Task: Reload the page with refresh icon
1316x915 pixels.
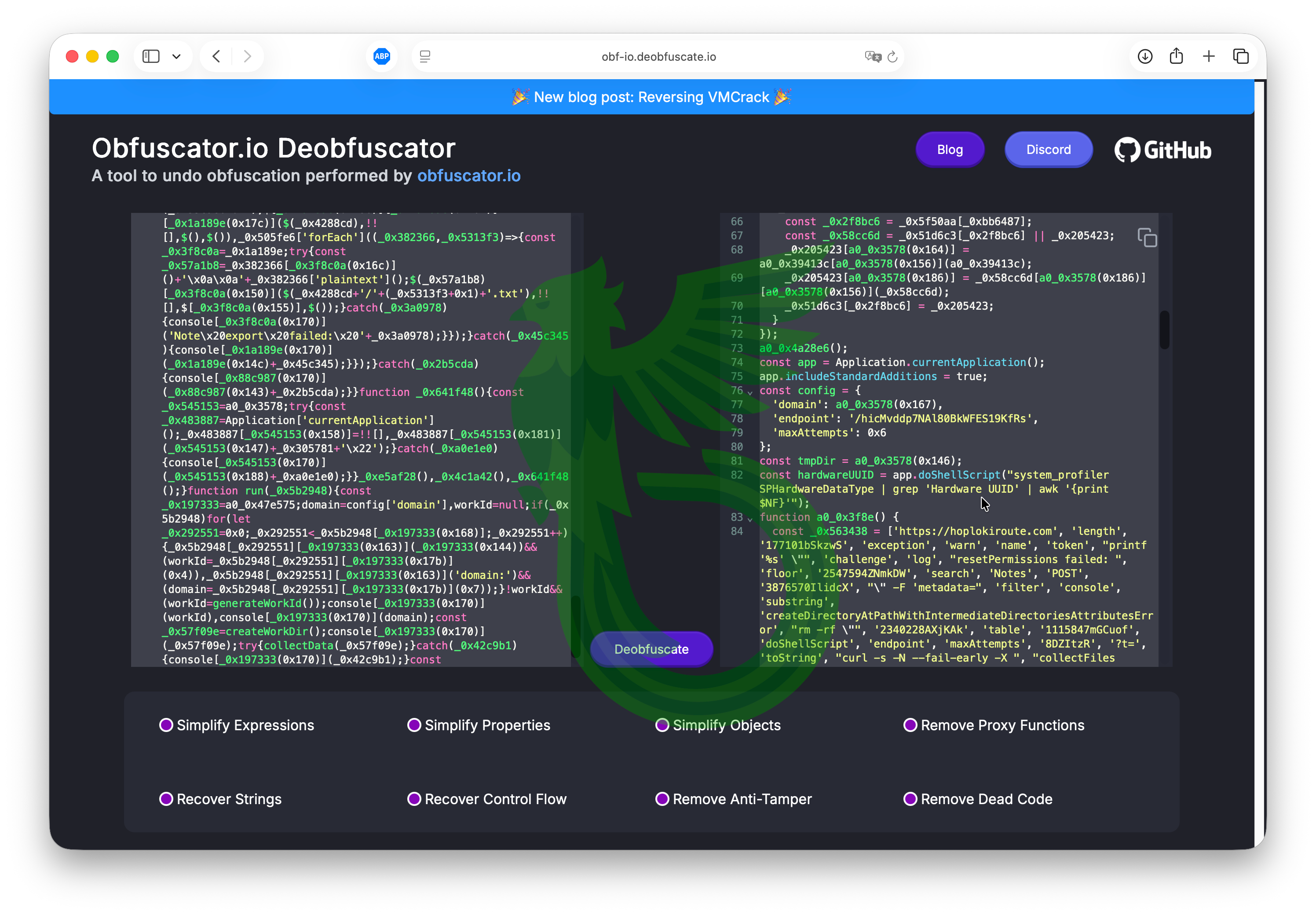Action: (892, 56)
